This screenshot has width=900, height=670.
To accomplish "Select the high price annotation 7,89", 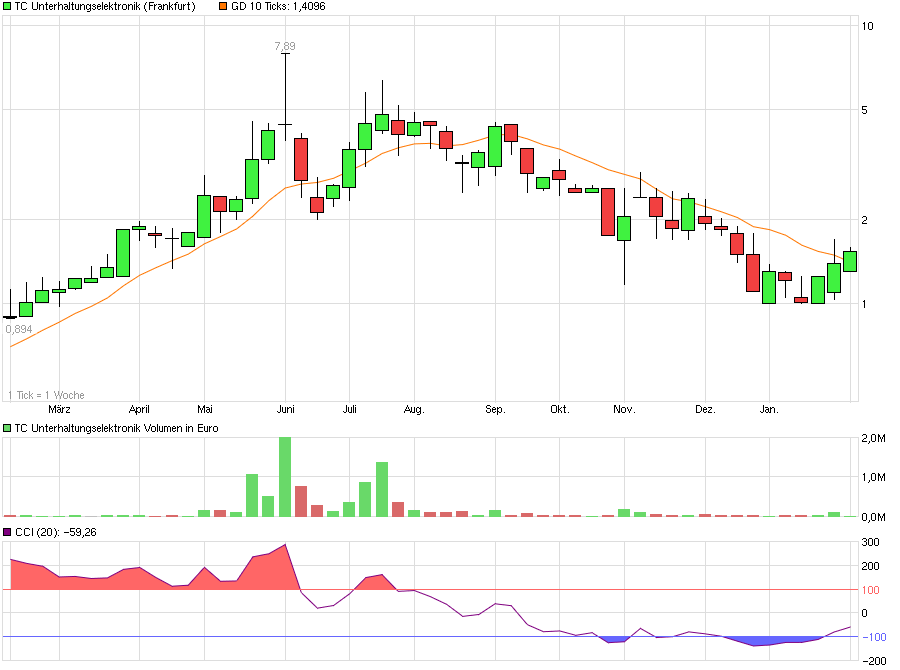I will (x=285, y=45).
